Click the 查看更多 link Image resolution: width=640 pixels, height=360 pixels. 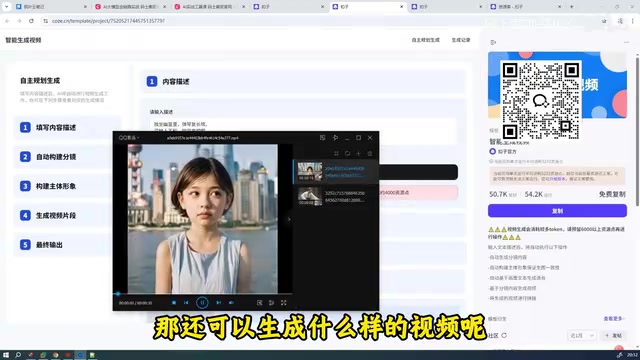pyautogui.click(x=614, y=318)
